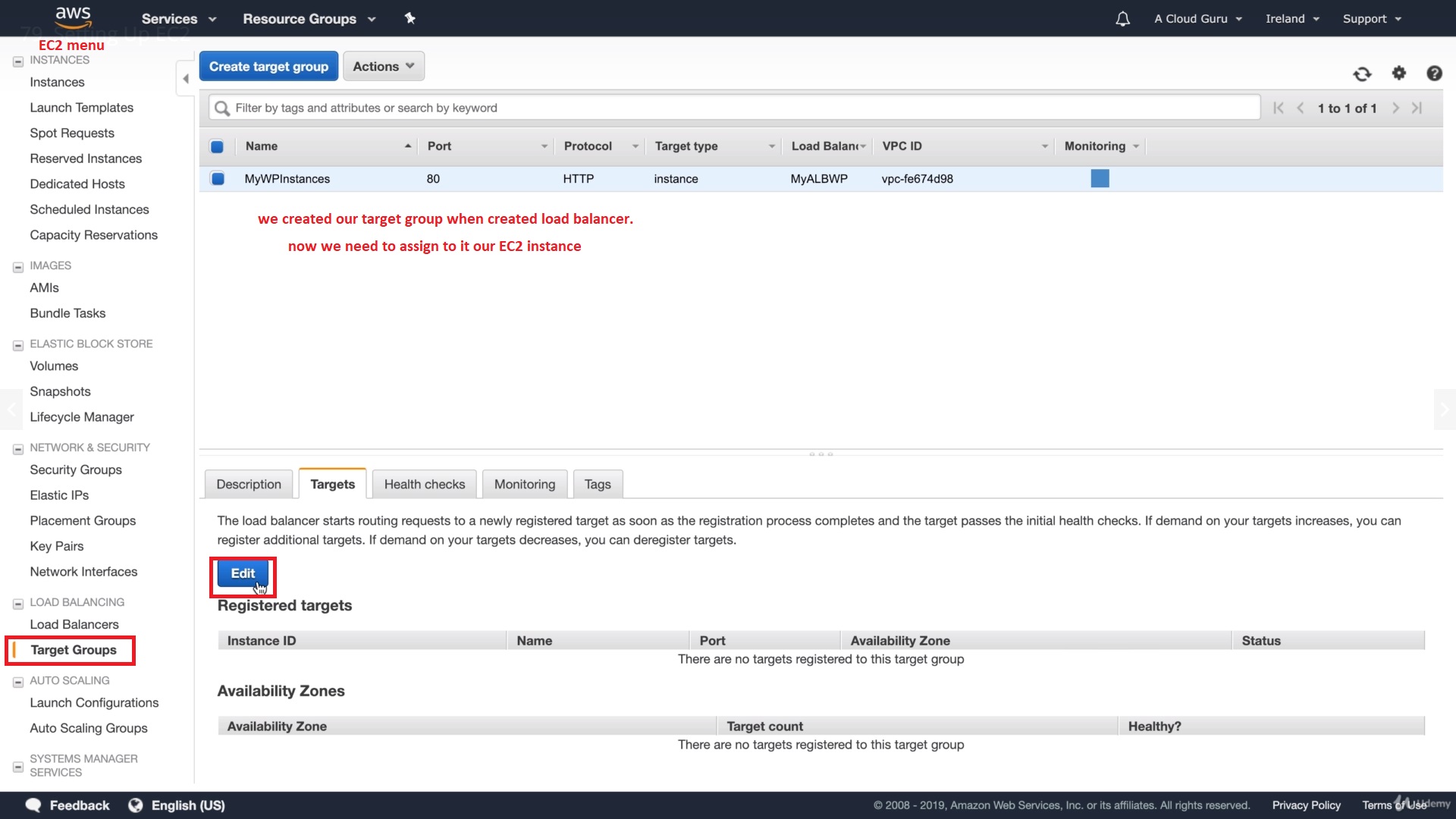Screen dimensions: 1456x819
Task: Open the notifications bell
Action: pos(1122,19)
